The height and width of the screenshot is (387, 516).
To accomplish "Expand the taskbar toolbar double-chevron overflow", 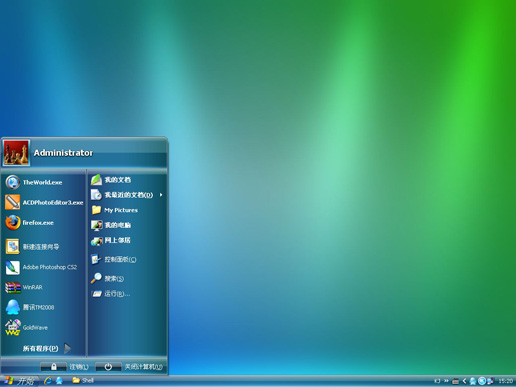I will click(x=446, y=380).
